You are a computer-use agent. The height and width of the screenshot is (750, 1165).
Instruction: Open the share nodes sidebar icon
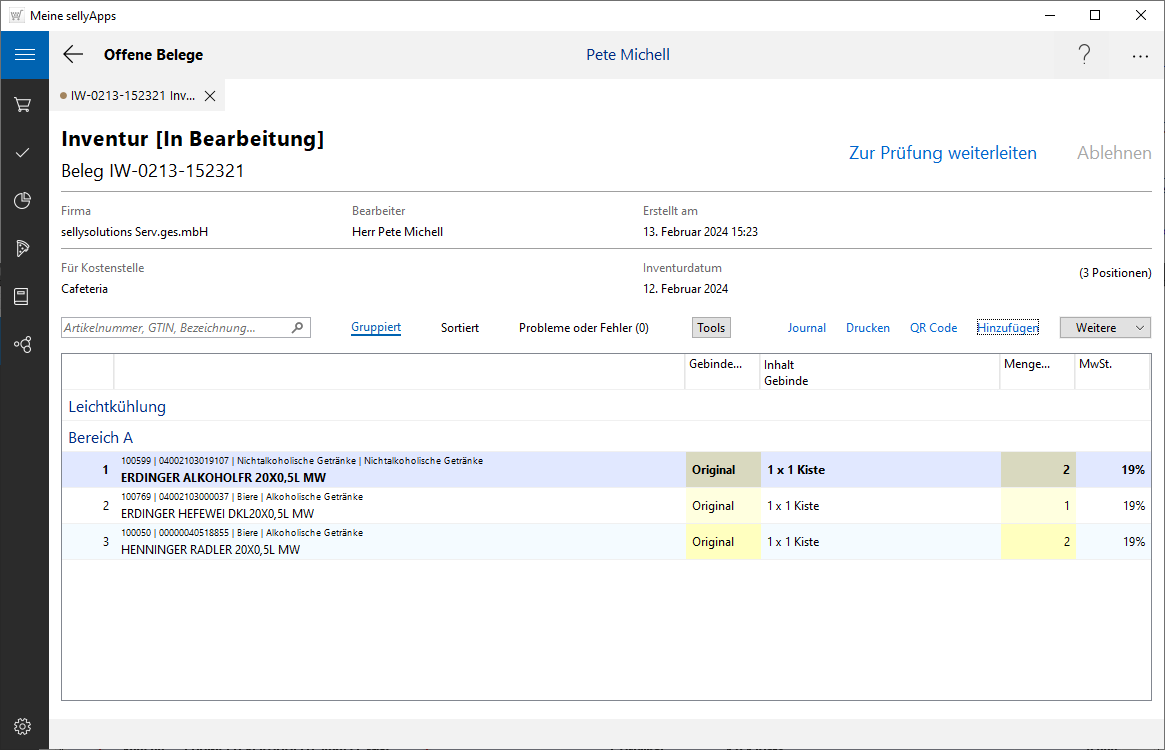(24, 344)
